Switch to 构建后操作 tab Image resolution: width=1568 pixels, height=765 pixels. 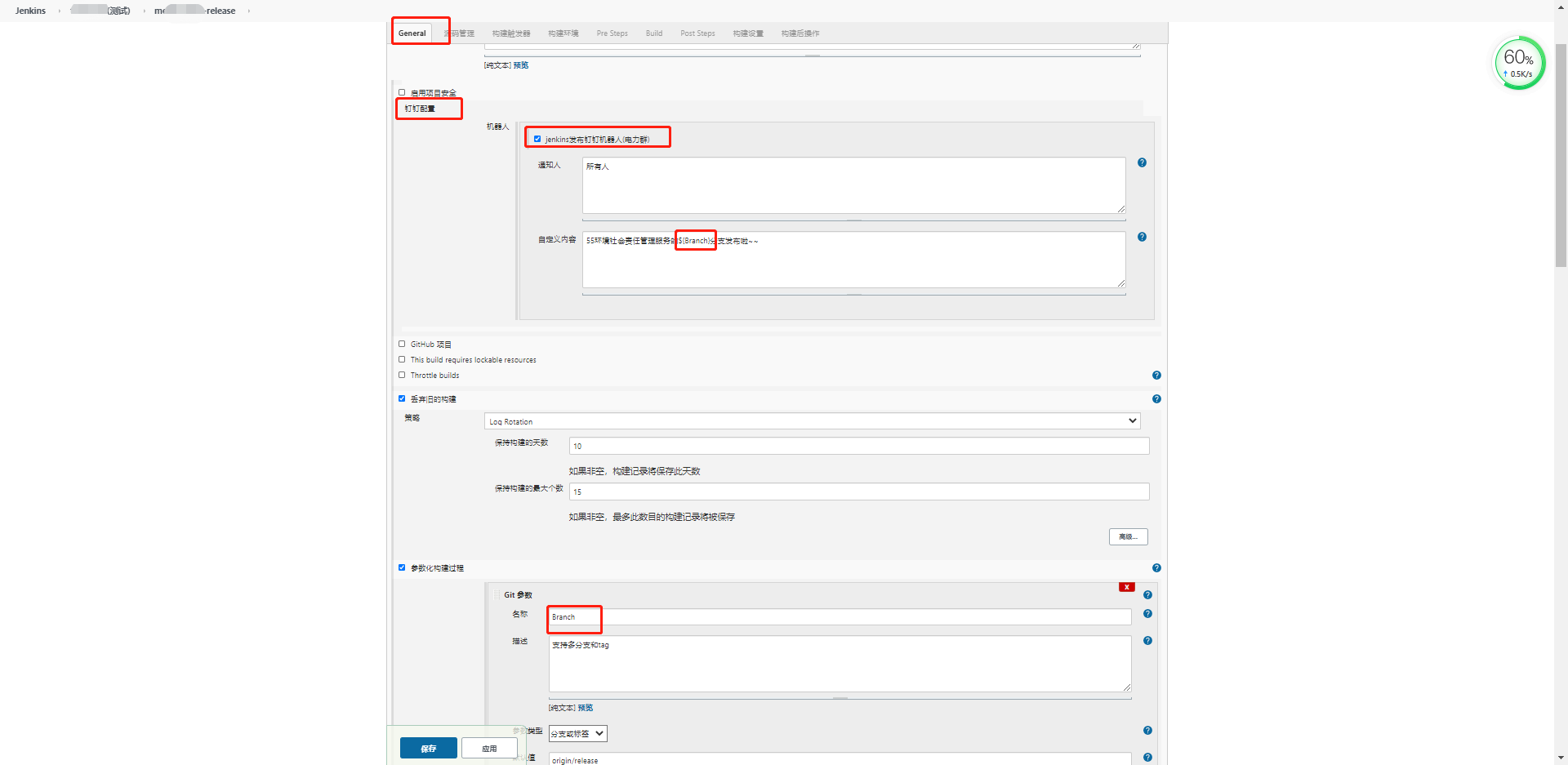[x=800, y=33]
